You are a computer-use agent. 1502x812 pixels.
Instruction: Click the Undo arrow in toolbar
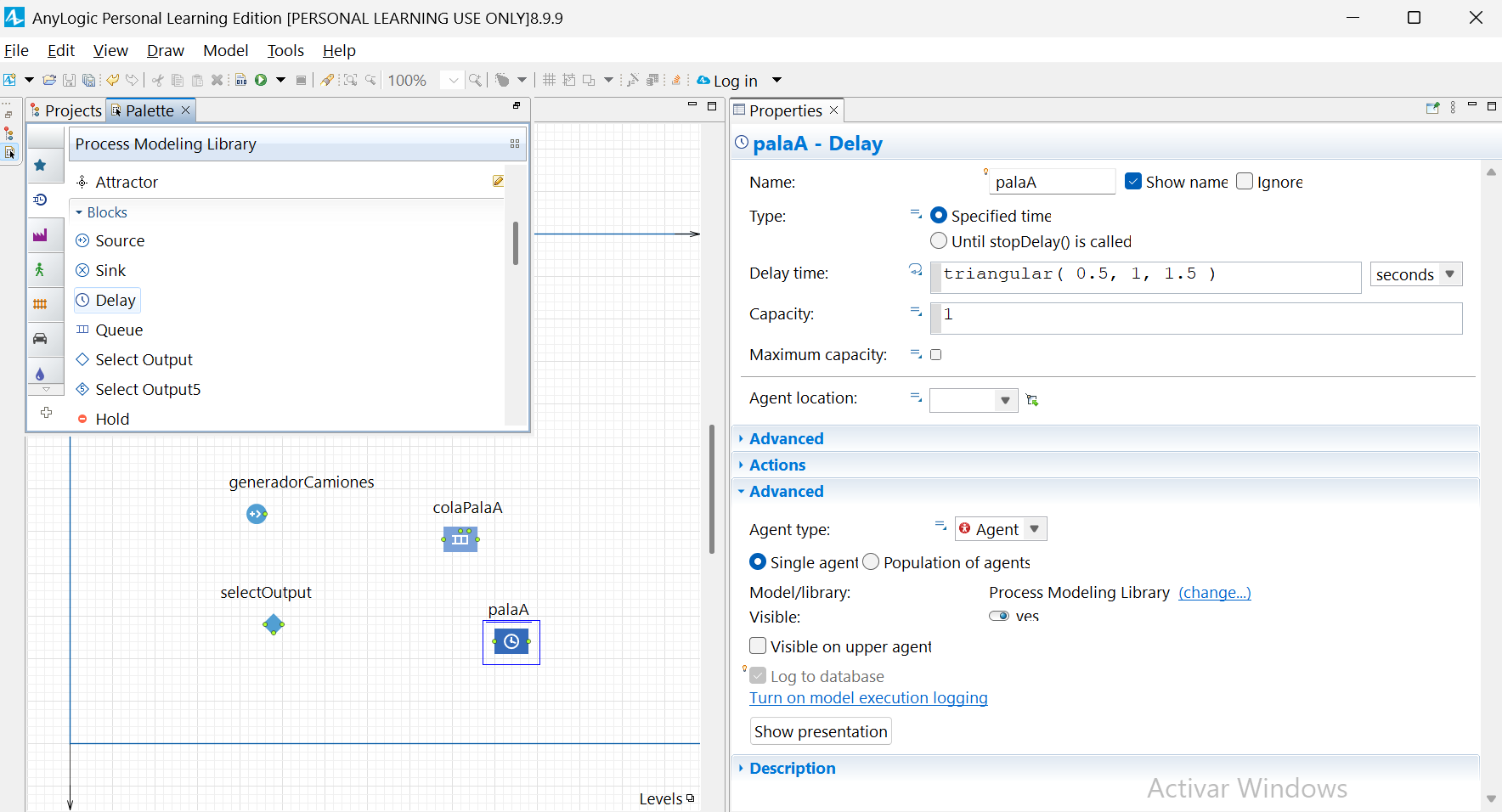112,80
